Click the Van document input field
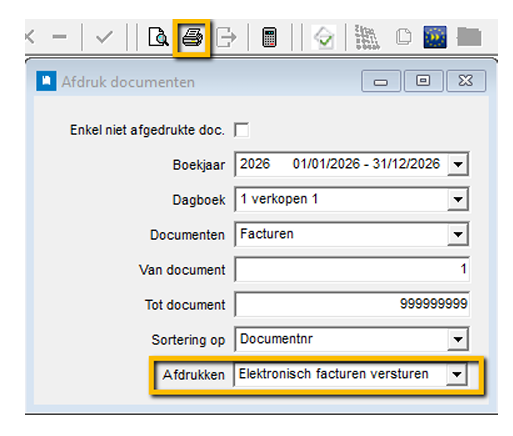Image resolution: width=513 pixels, height=436 pixels. click(352, 269)
